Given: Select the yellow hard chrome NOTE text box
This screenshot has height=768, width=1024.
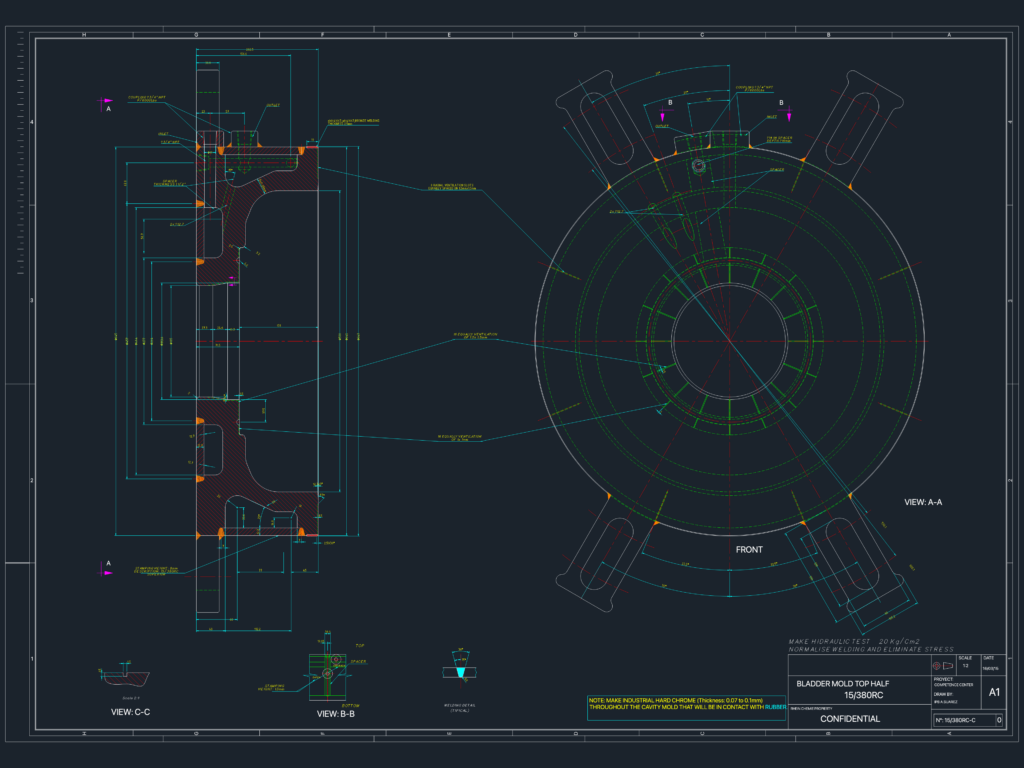Looking at the screenshot, I should click(x=686, y=707).
